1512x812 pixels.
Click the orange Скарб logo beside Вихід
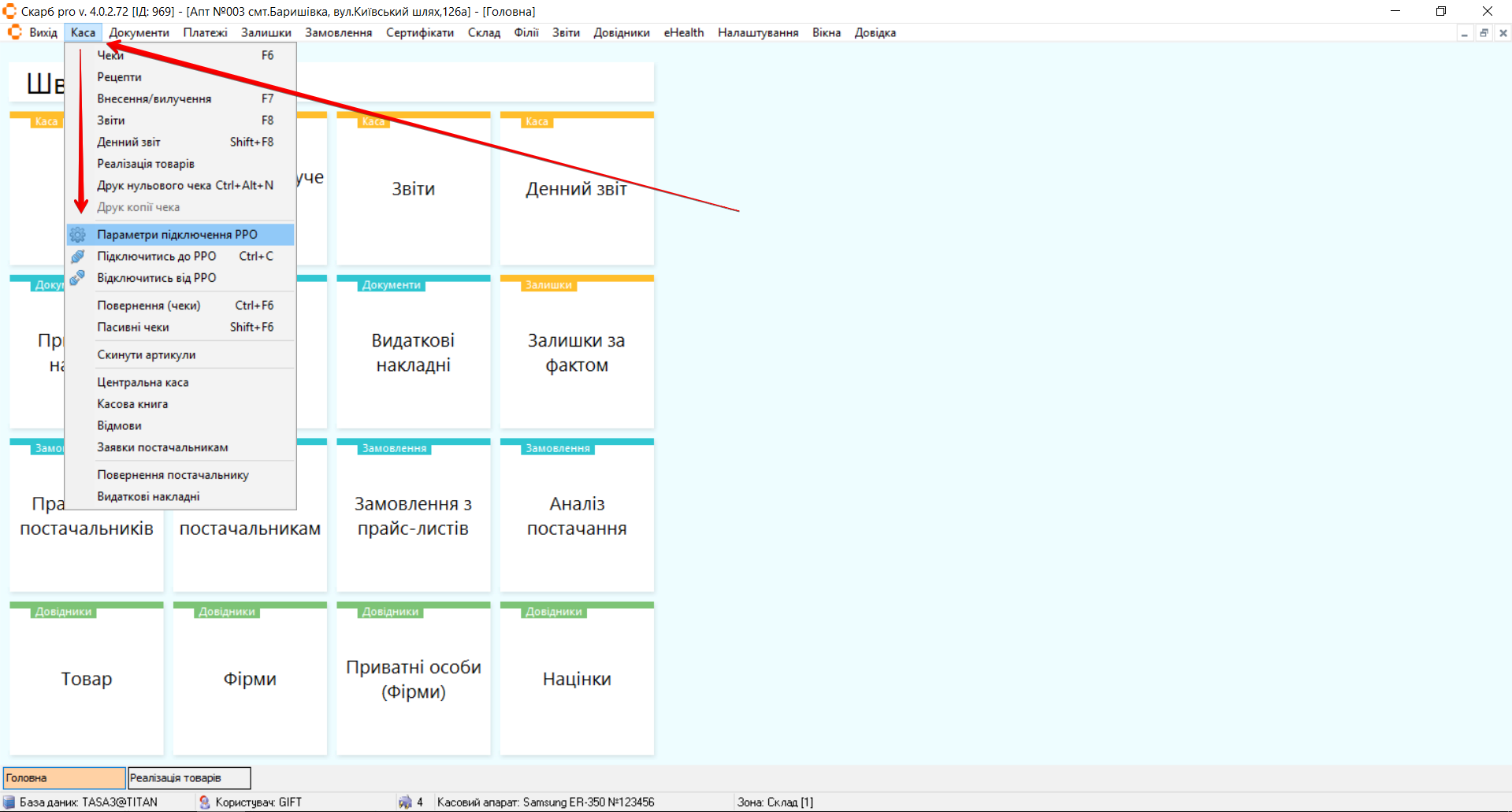14,32
